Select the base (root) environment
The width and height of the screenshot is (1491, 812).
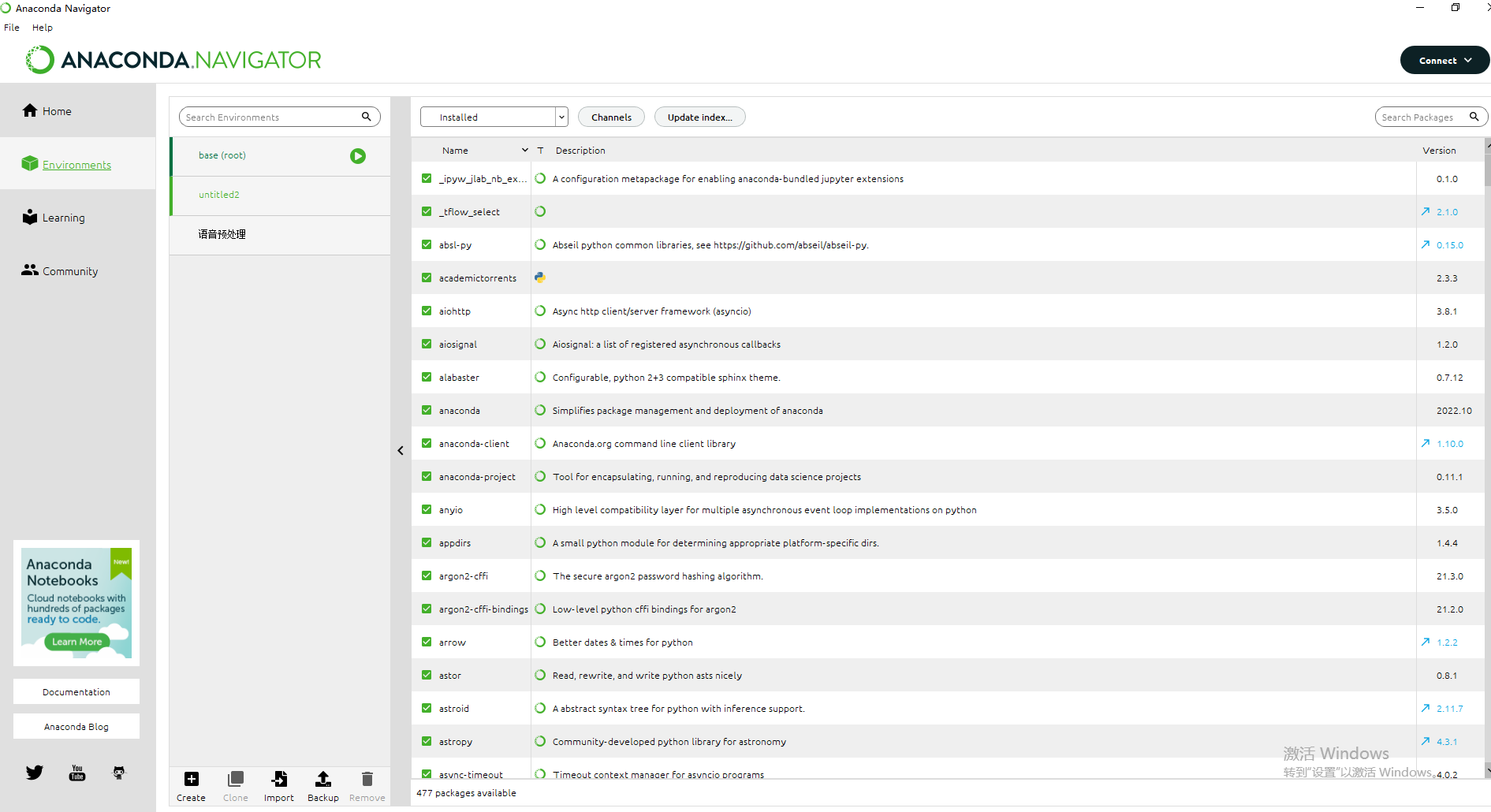coord(280,156)
